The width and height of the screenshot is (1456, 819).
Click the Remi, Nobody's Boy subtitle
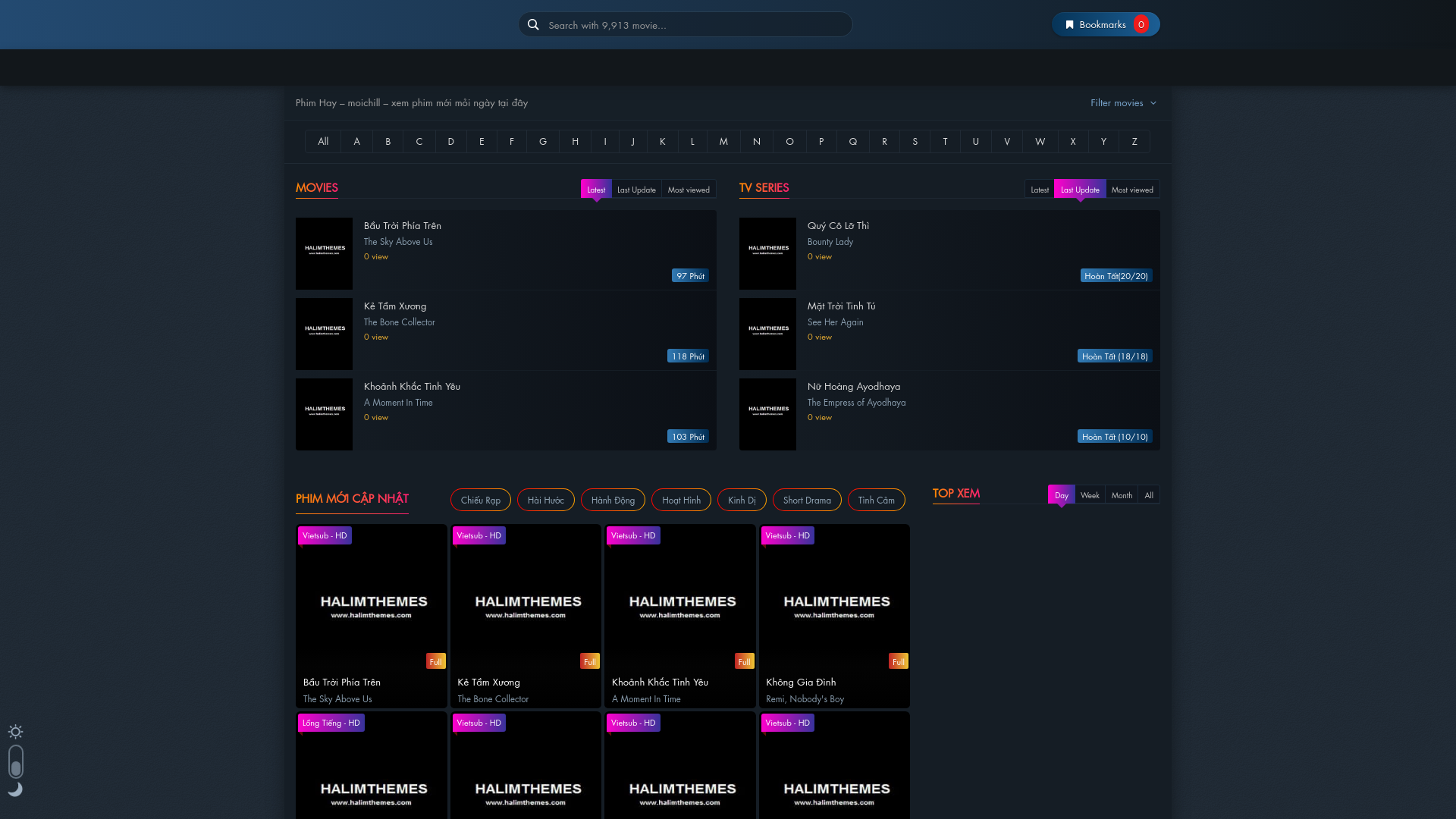click(x=805, y=699)
